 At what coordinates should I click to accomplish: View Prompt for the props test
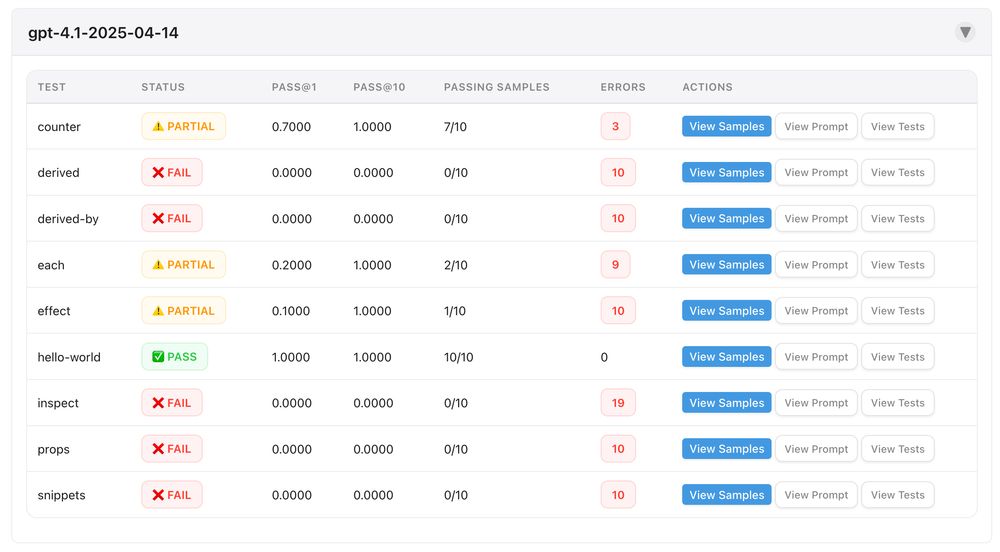(816, 449)
